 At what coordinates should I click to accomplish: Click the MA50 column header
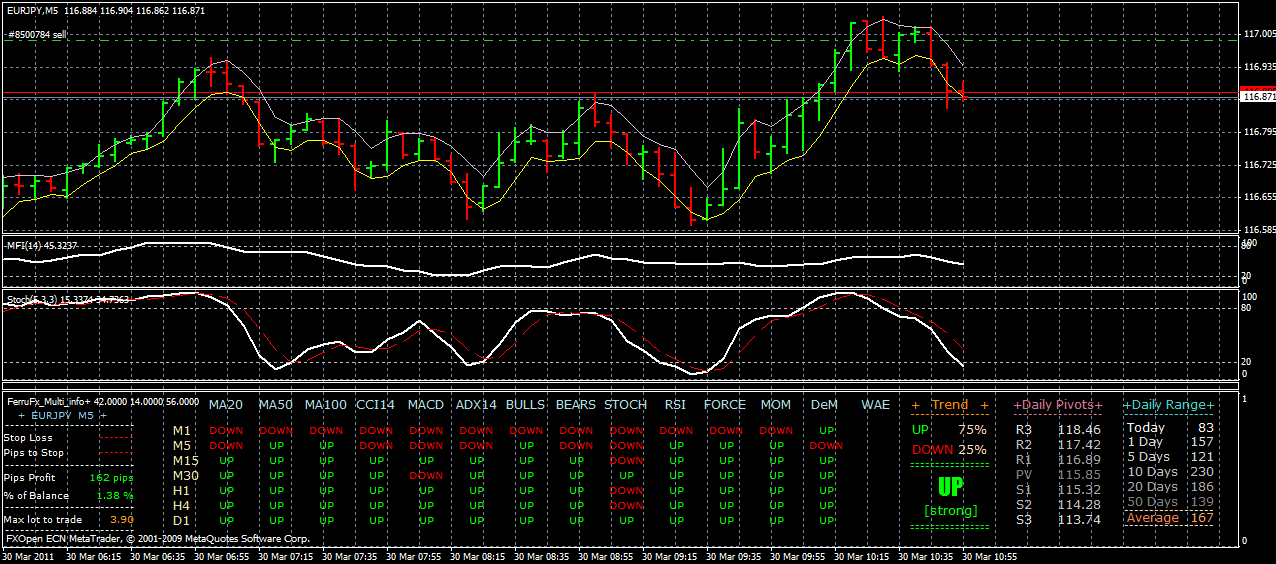(275, 405)
